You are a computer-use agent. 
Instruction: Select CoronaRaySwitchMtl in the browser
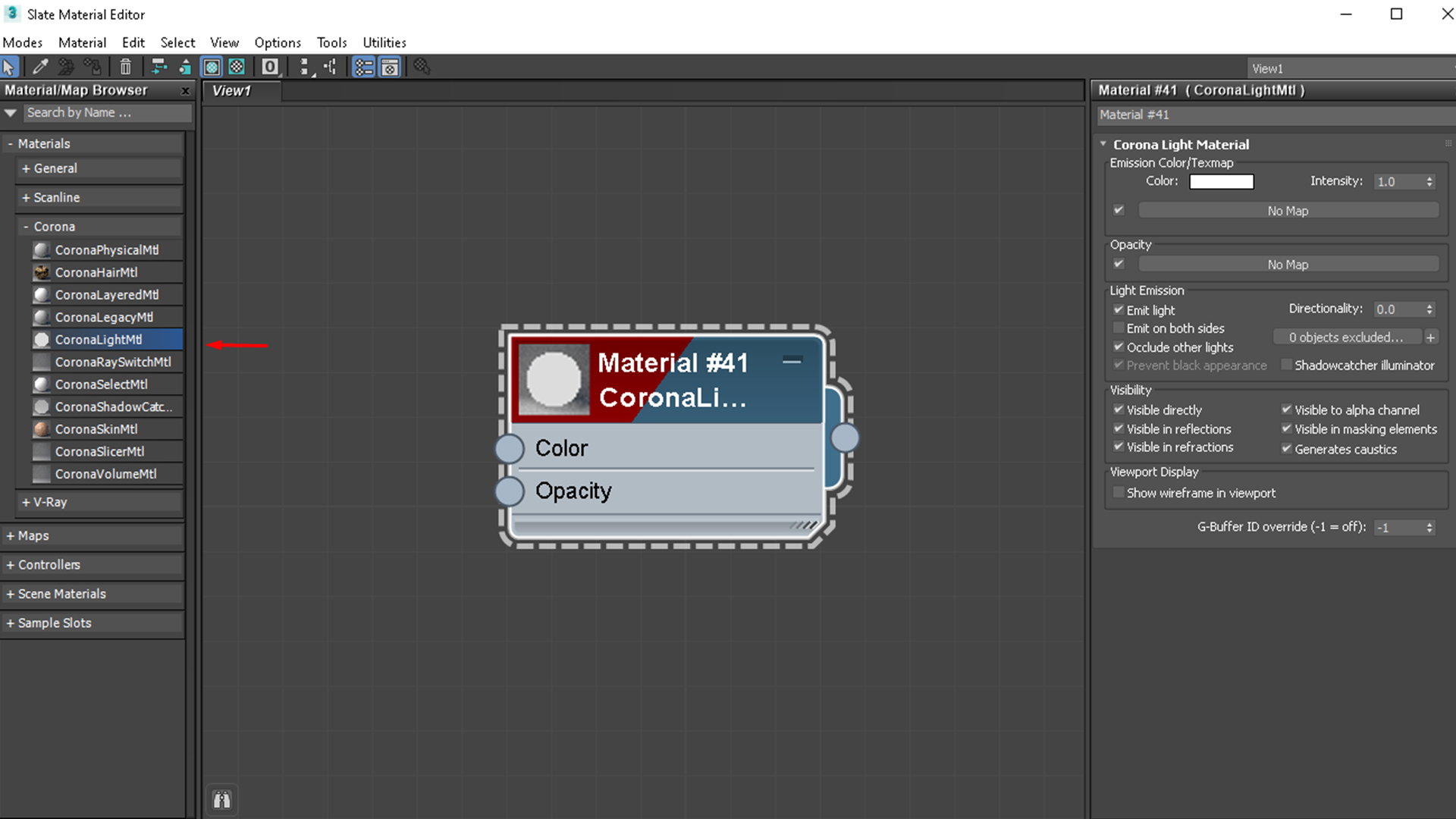[x=107, y=362]
